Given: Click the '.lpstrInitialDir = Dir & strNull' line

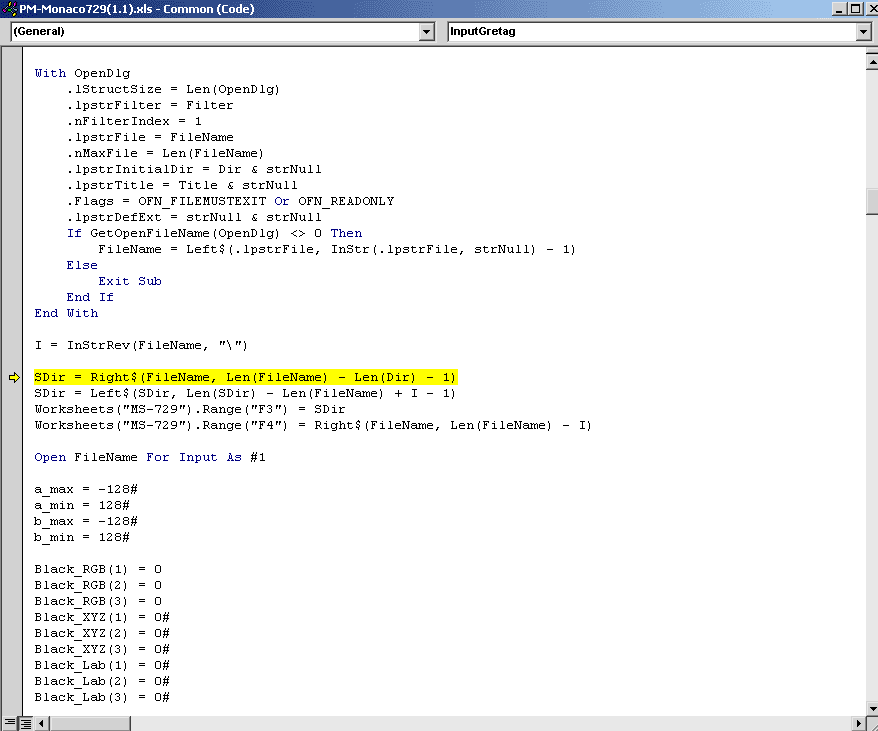Looking at the screenshot, I should click(x=194, y=169).
